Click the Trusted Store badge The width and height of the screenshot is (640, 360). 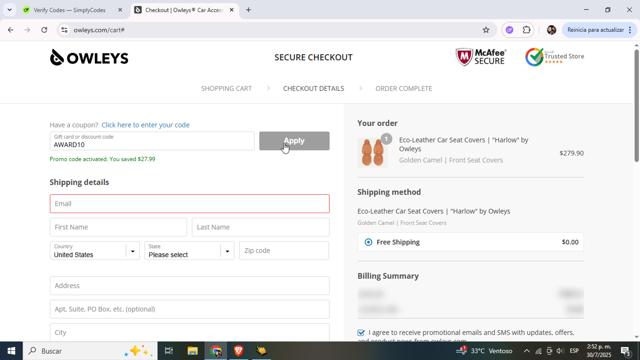pos(554,57)
